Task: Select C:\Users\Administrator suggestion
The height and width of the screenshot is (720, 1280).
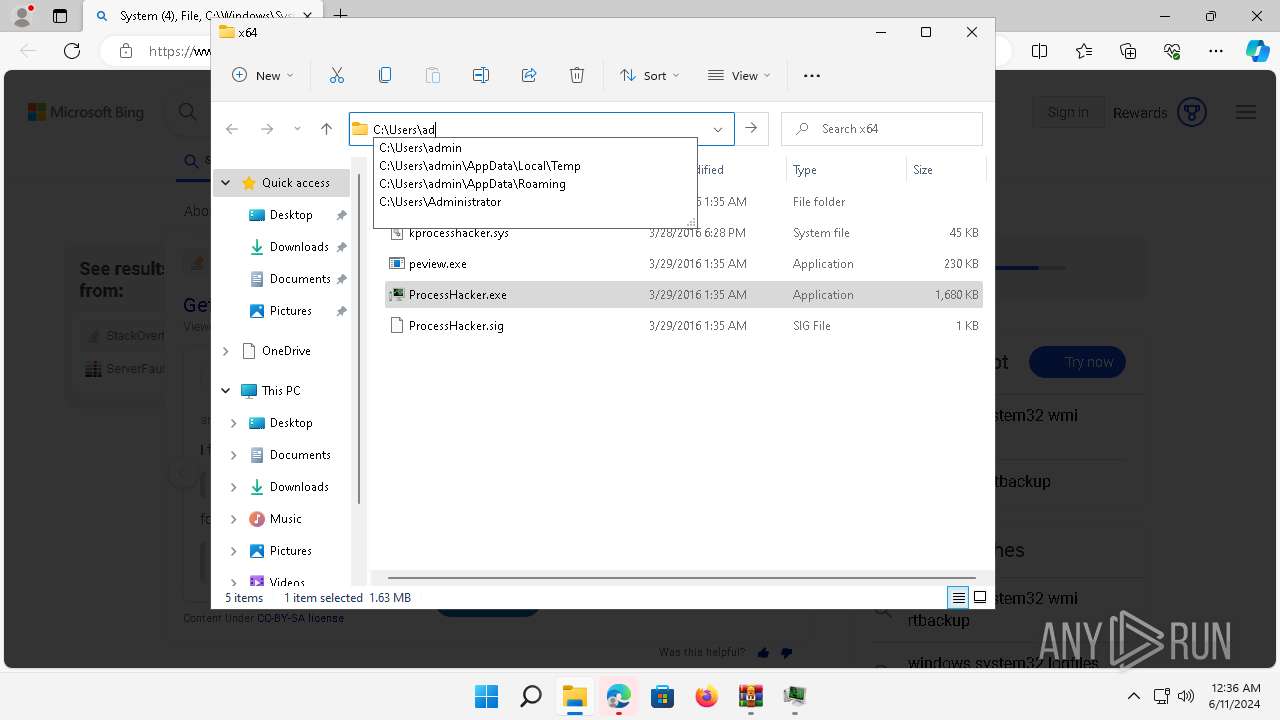Action: 535,202
